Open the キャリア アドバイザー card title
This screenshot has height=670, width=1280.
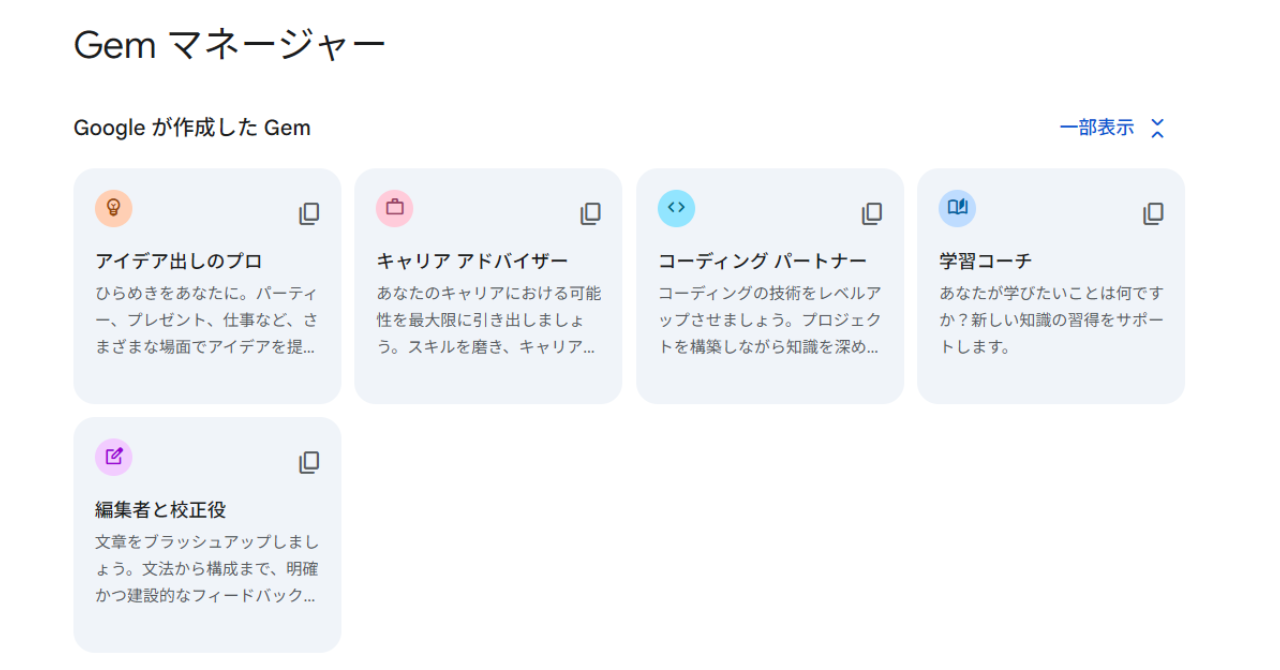[472, 261]
